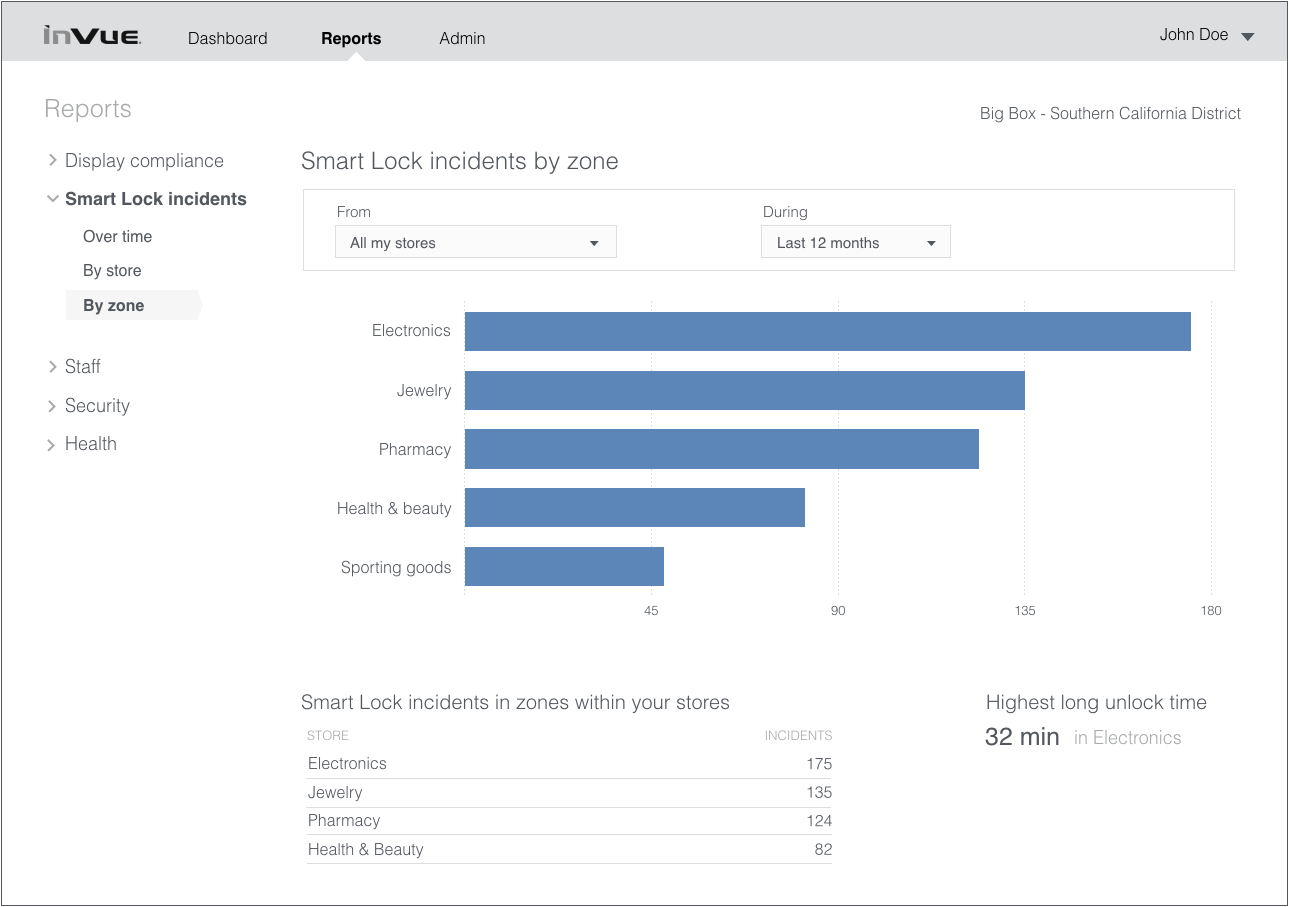
Task: Click the 90 axis tick label
Action: tap(838, 611)
